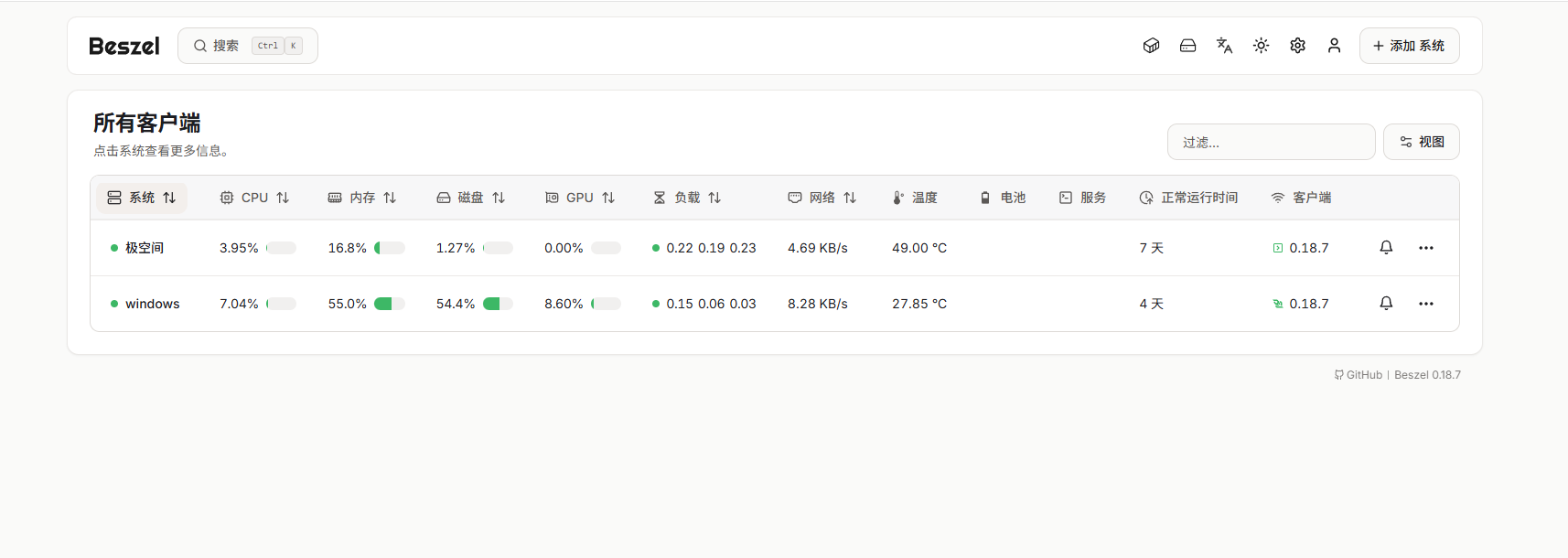This screenshot has height=558, width=1568.
Task: Toggle the light/dark theme sun icon
Action: pos(1261,46)
